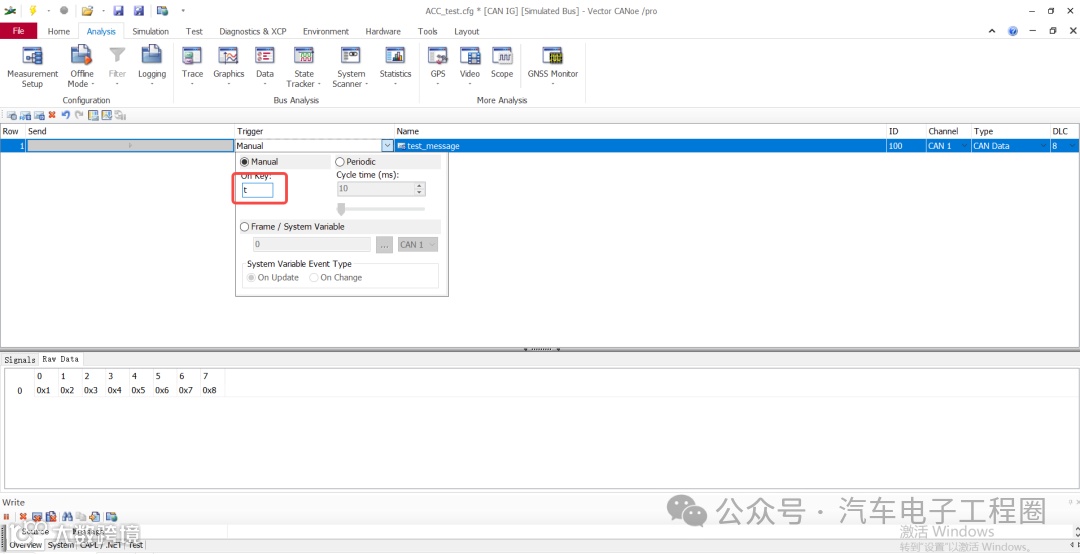Image resolution: width=1080 pixels, height=554 pixels.
Task: Open the CAPL / .NET tab
Action: (101, 545)
